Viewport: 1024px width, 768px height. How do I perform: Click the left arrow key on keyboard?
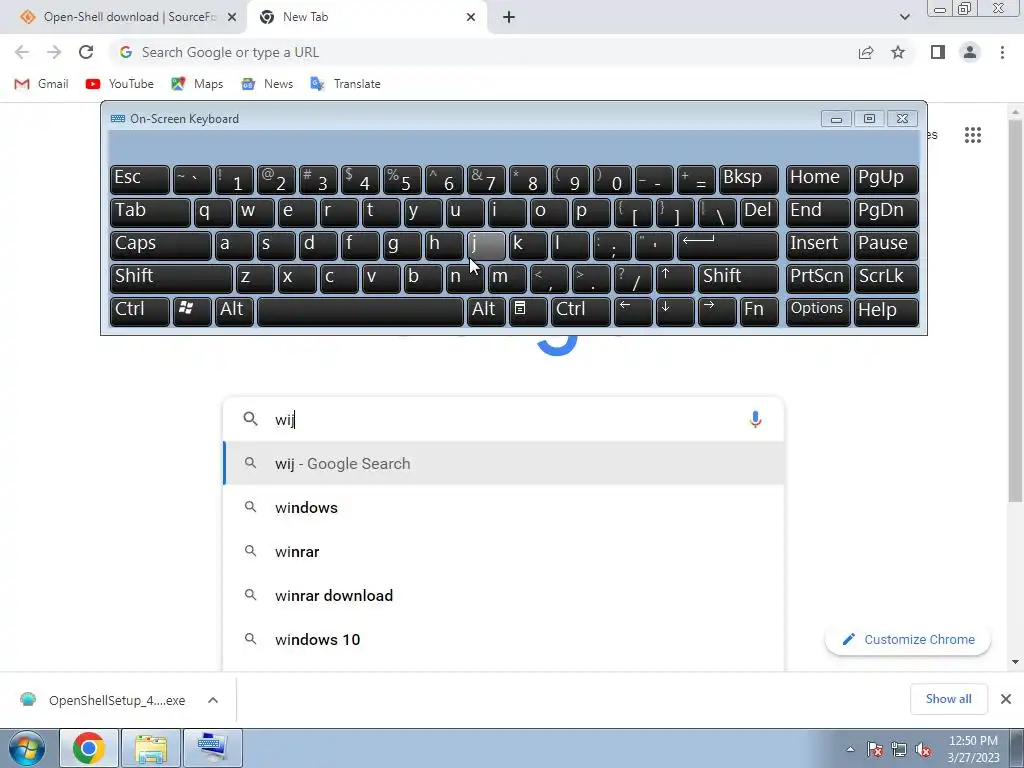coord(633,310)
